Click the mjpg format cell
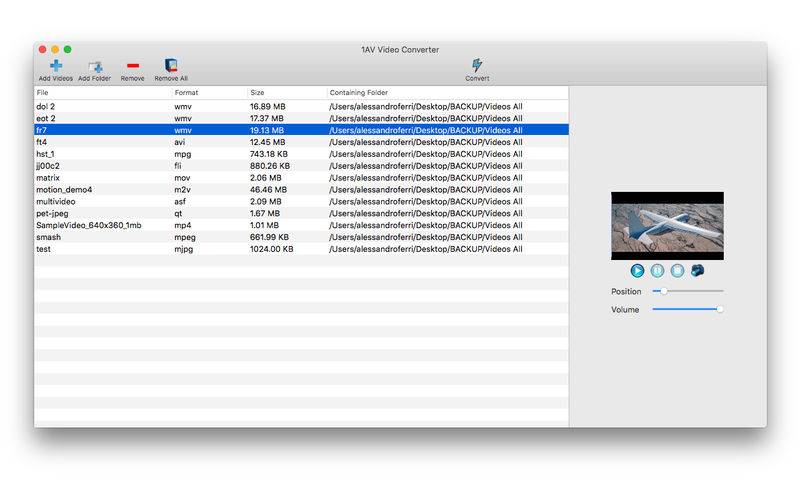800x500 pixels. click(x=184, y=249)
